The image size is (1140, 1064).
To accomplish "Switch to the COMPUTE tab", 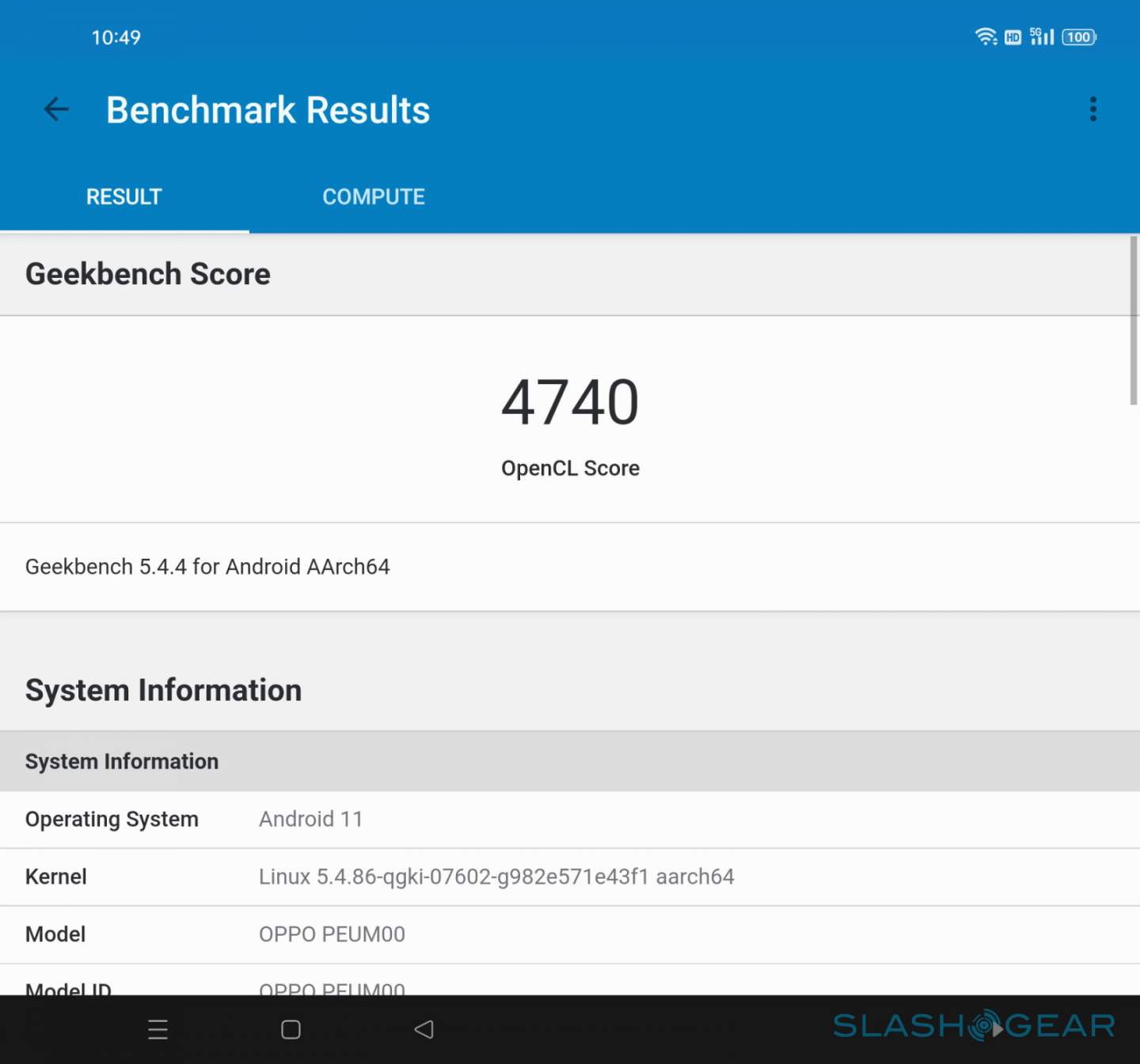I will [374, 197].
